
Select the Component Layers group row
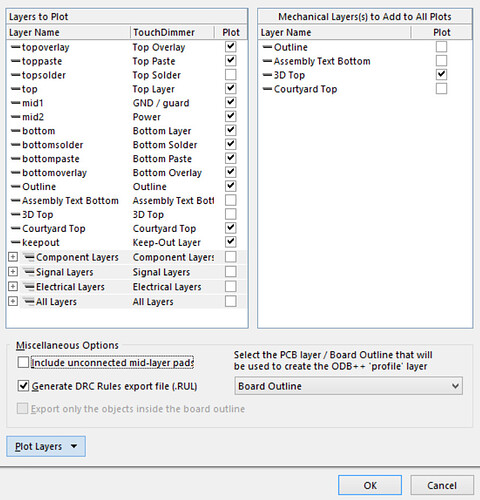pyautogui.click(x=127, y=257)
